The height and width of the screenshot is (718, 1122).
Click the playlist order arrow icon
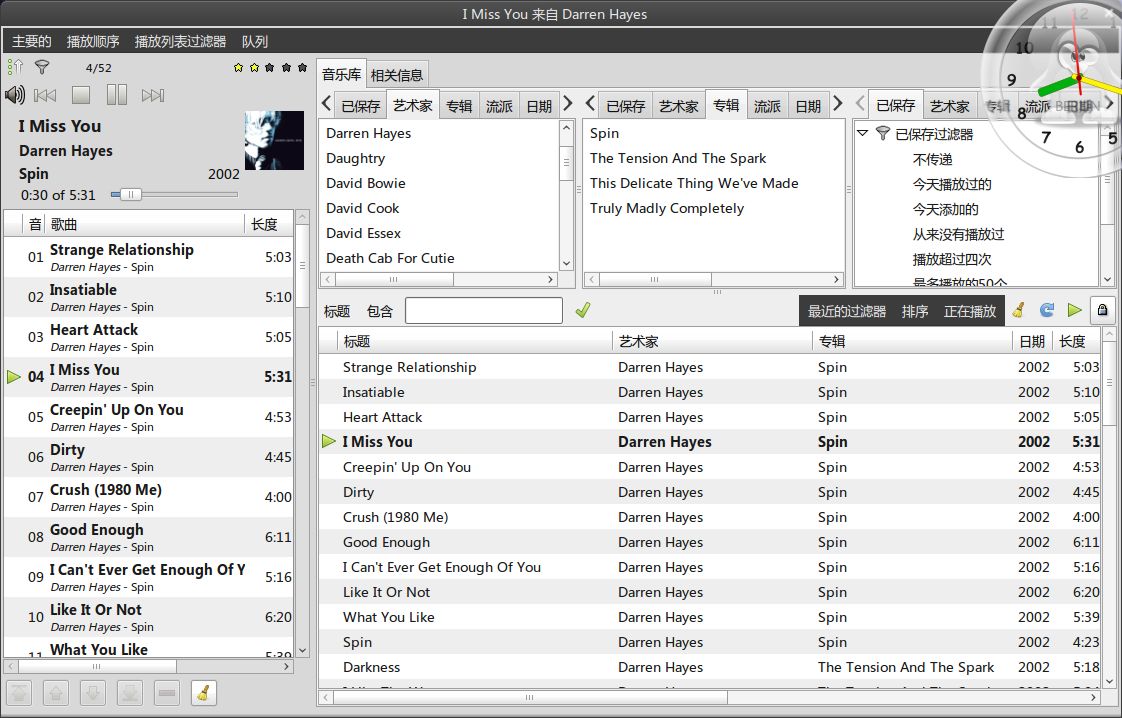point(15,67)
